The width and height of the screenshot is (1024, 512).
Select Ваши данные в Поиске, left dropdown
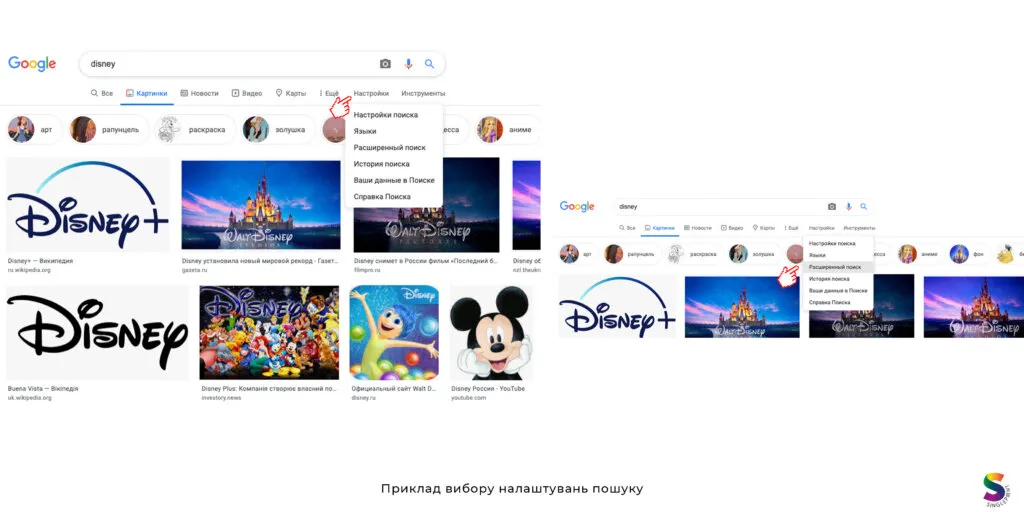click(x=394, y=180)
